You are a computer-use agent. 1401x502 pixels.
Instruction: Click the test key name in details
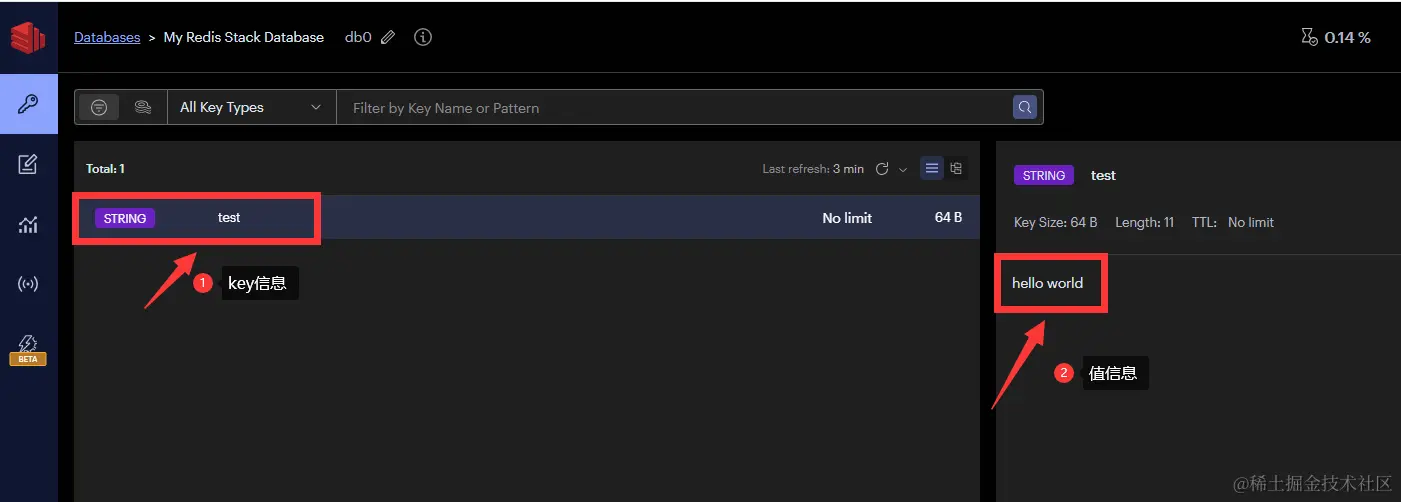click(1103, 175)
